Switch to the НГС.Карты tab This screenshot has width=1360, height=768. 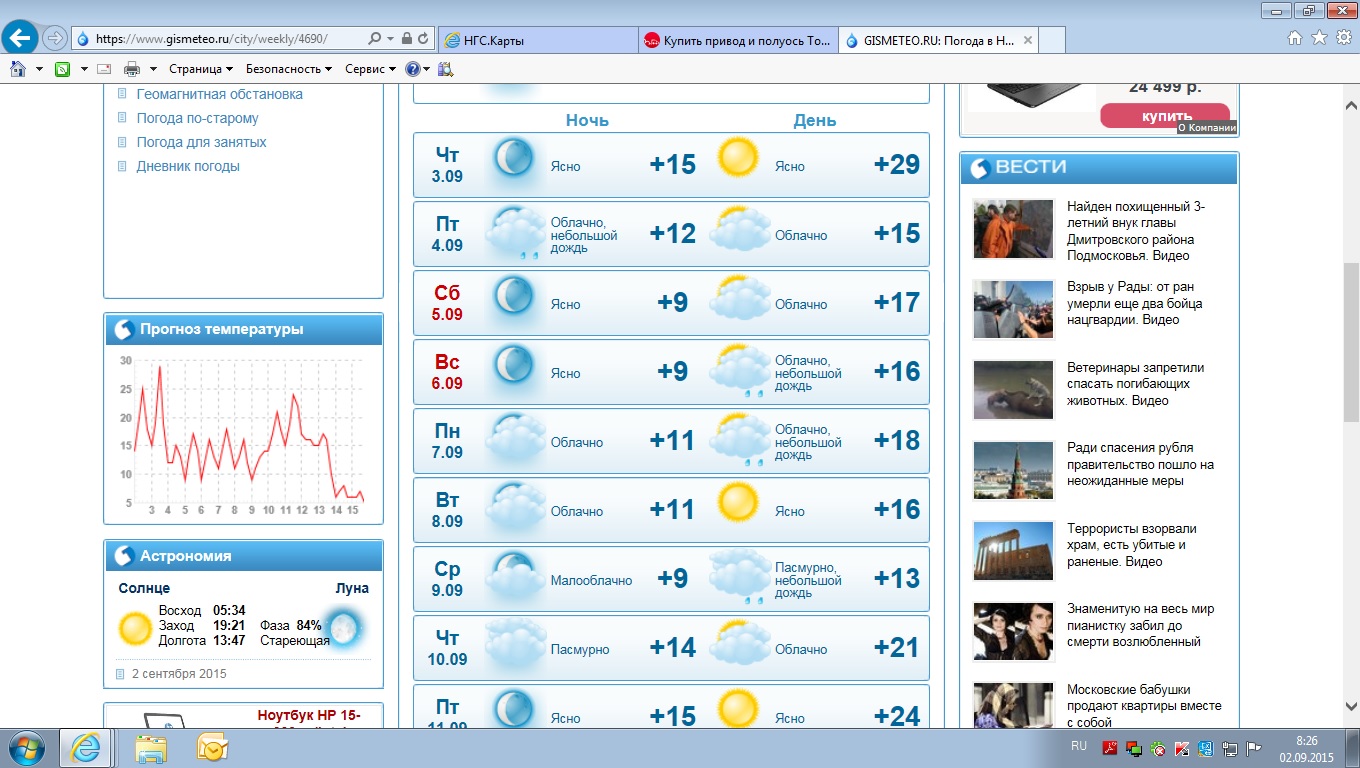point(538,40)
